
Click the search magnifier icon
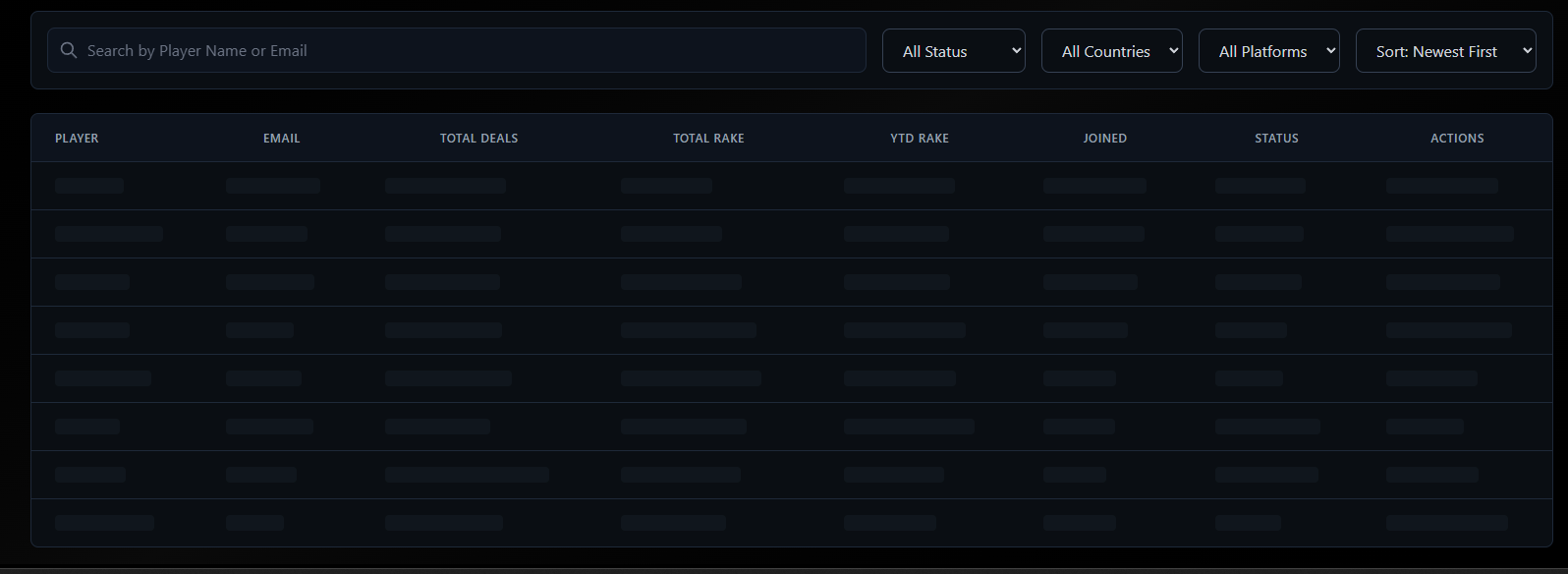[69, 50]
